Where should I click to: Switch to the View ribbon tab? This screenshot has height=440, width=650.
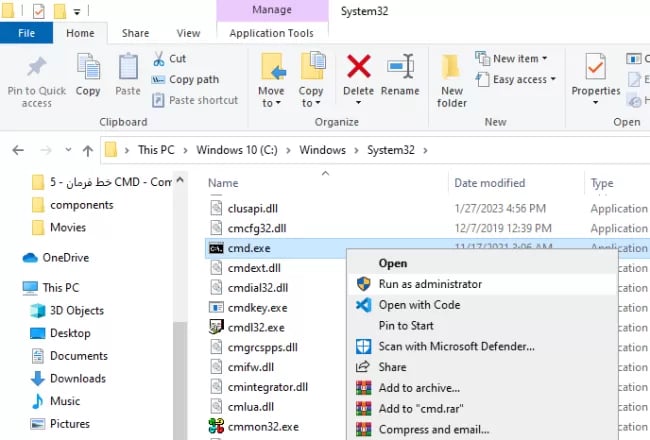[188, 33]
